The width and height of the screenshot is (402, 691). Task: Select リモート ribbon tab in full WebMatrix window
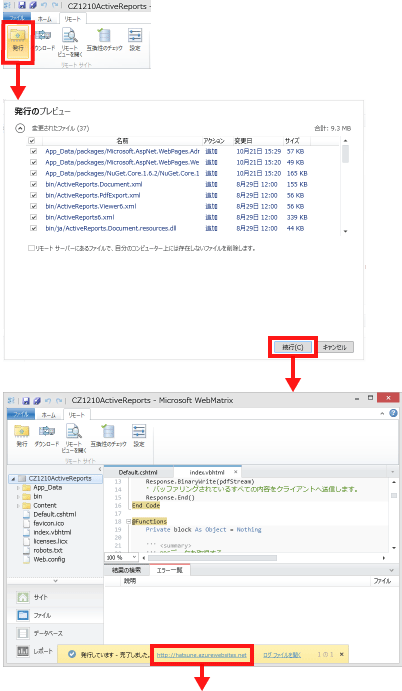click(x=76, y=415)
